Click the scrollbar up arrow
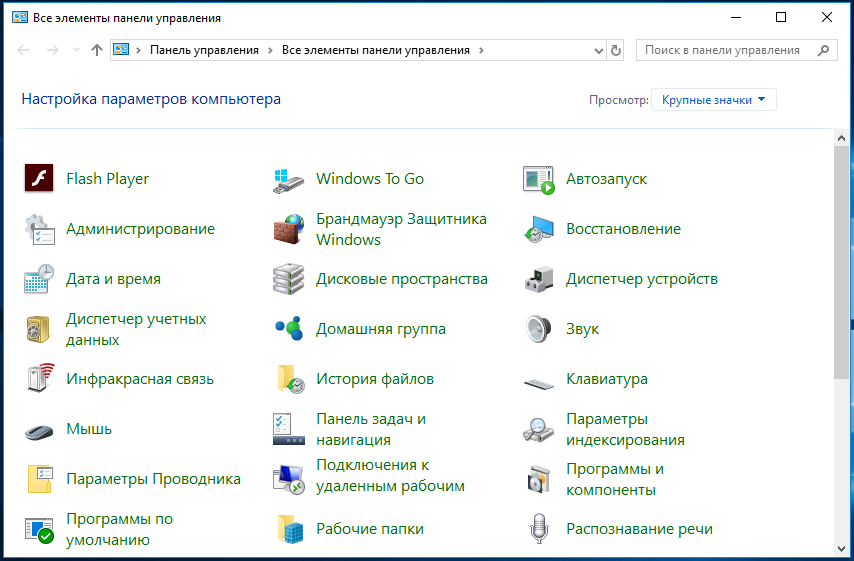The image size is (854, 561). point(841,138)
